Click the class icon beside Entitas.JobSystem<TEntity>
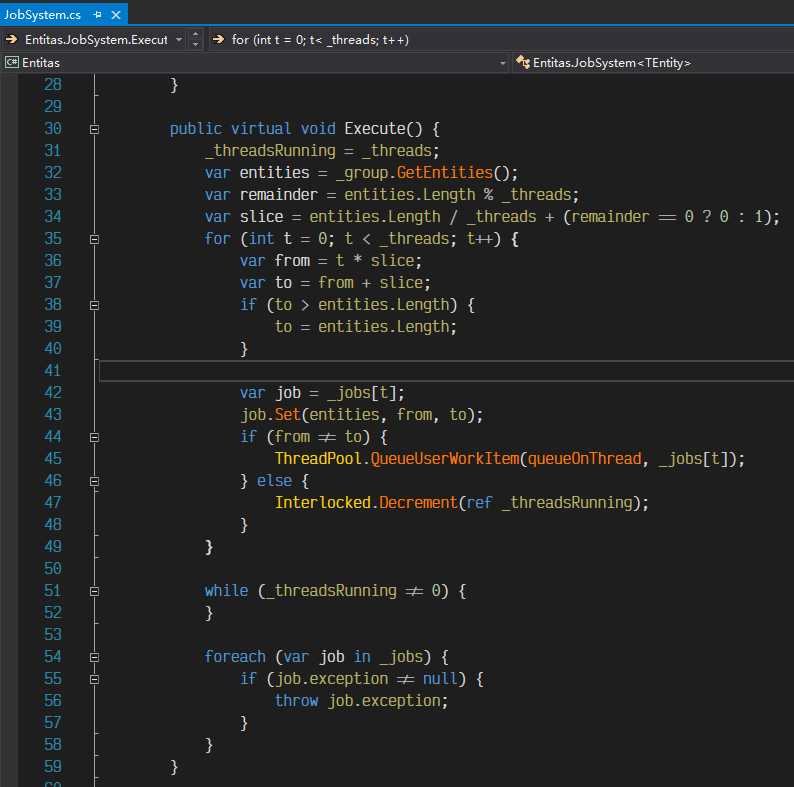 click(x=523, y=62)
